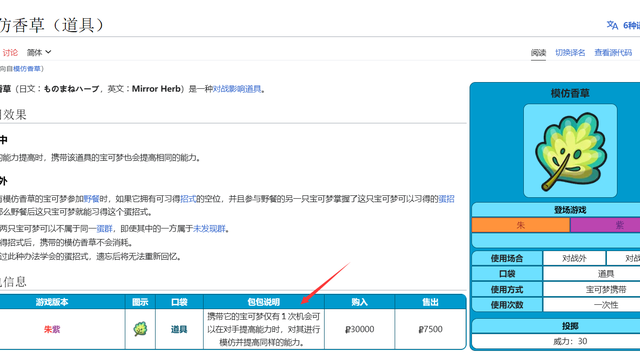This screenshot has width=640, height=360.
Task: Click the Mirror Herb icon in table
Action: pos(140,329)
